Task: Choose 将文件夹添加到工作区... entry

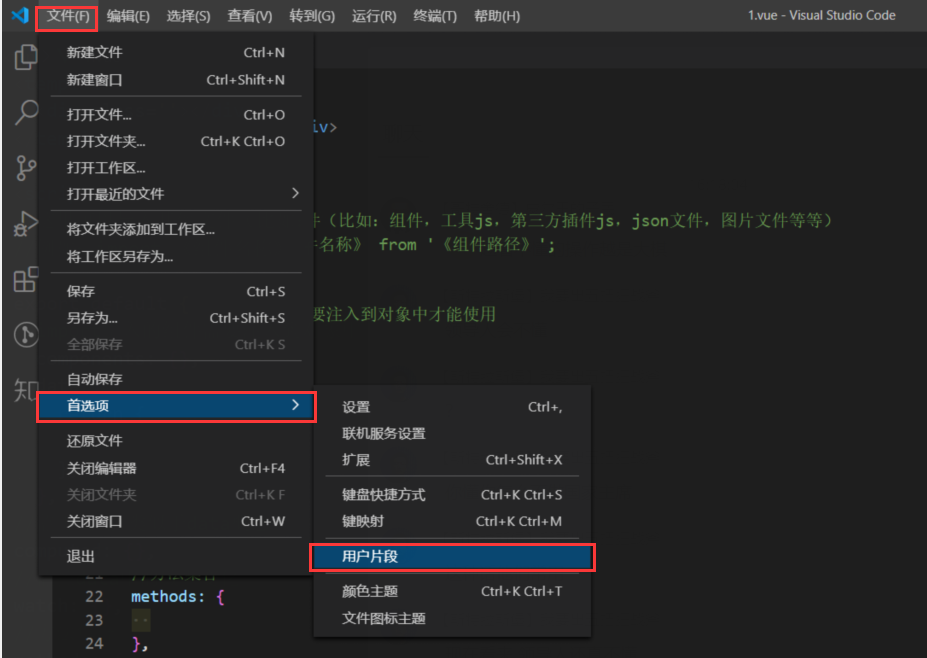Action: (176, 229)
